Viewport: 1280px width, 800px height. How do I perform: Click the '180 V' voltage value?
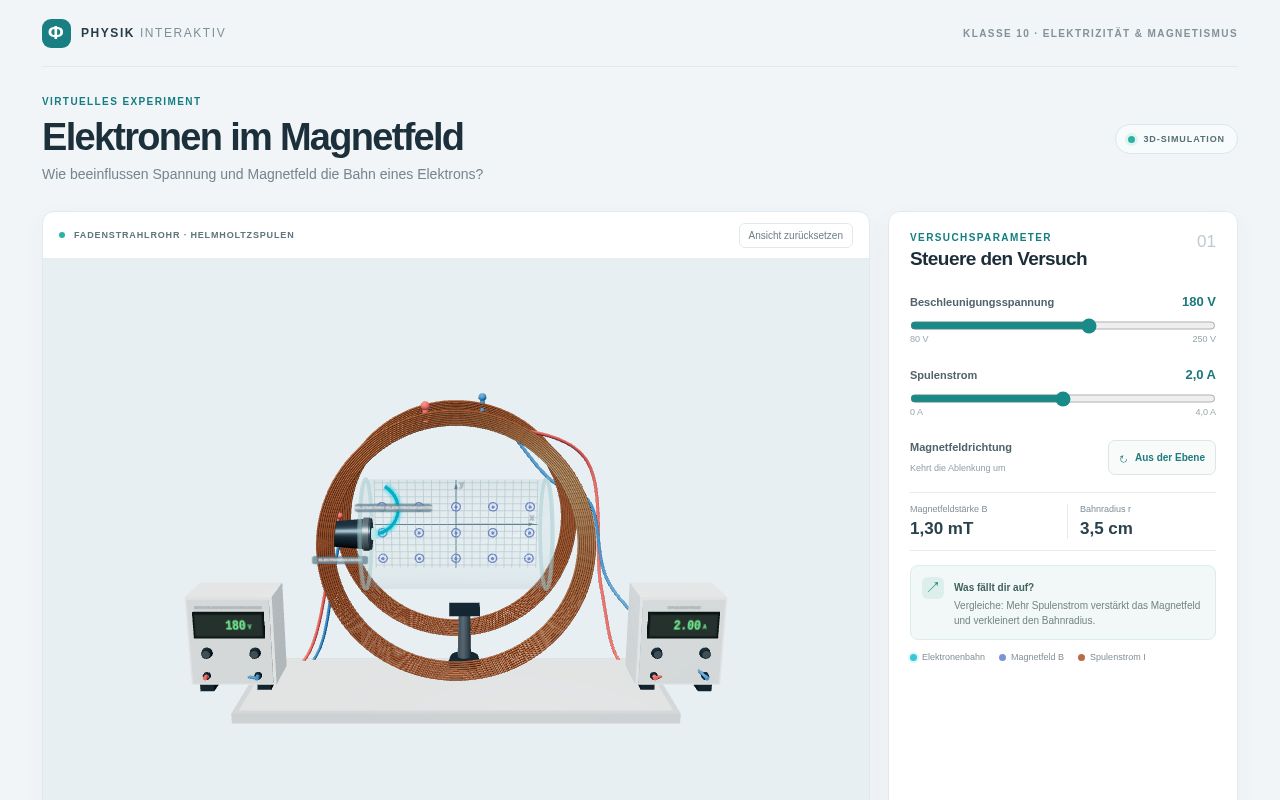coord(1199,302)
